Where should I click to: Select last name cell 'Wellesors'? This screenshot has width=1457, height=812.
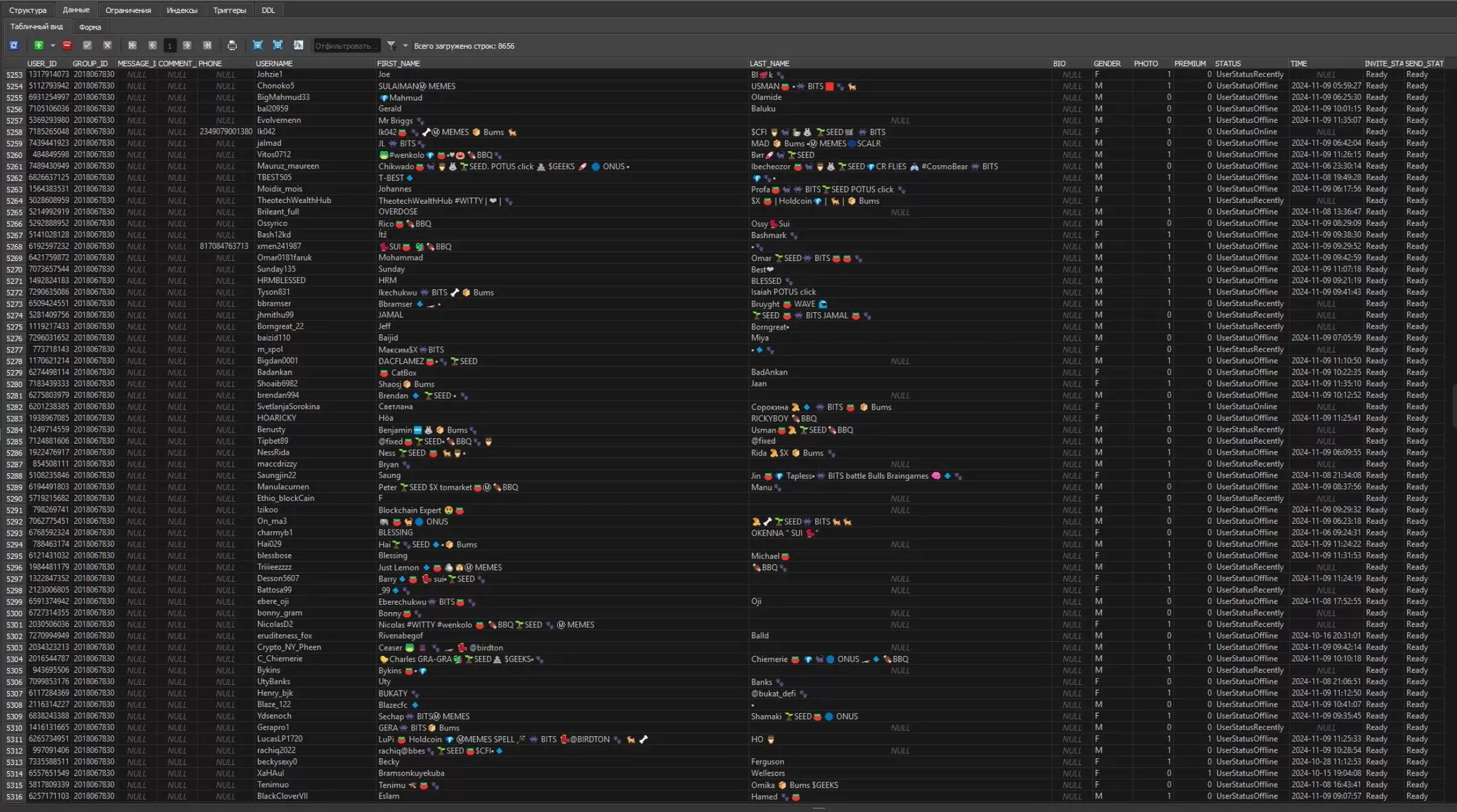pyautogui.click(x=900, y=774)
